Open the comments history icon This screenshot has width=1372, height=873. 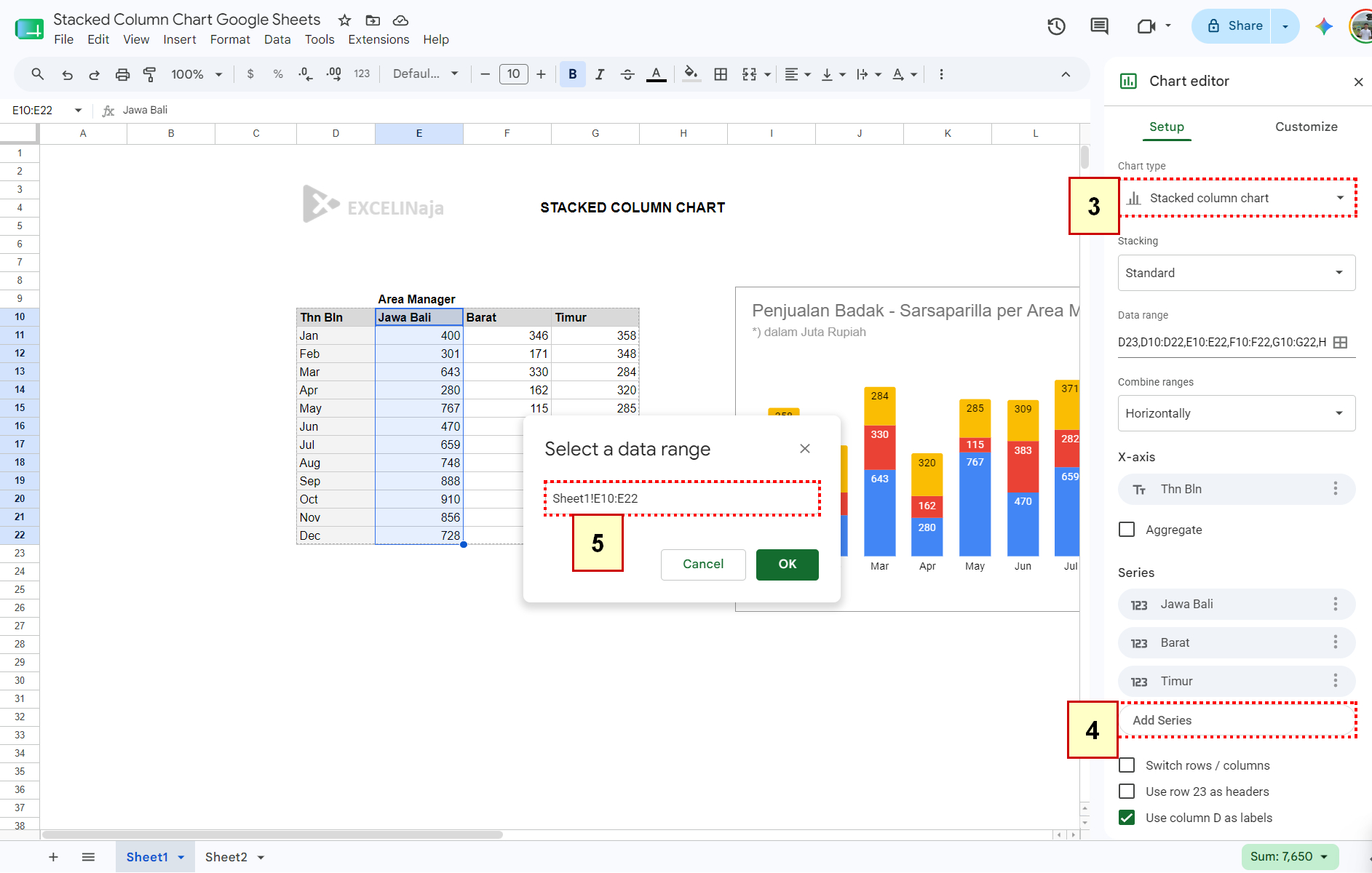[1099, 26]
